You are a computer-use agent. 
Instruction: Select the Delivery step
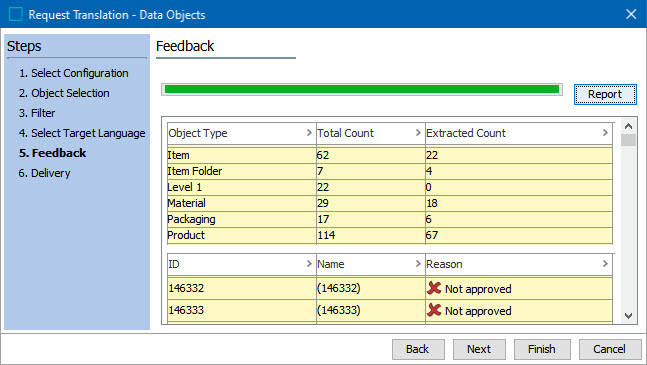(44, 173)
